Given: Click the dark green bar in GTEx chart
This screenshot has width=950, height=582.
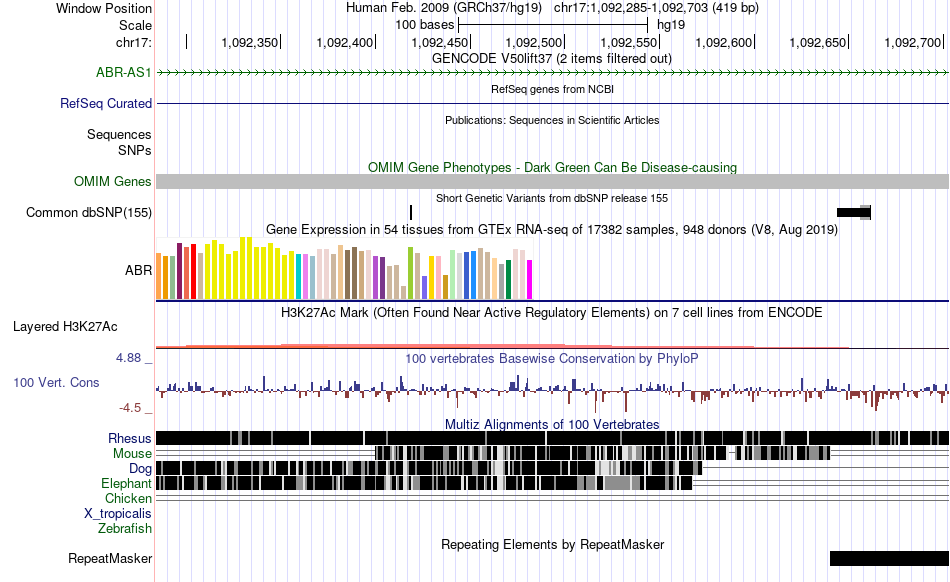Looking at the screenshot, I should click(x=508, y=279).
